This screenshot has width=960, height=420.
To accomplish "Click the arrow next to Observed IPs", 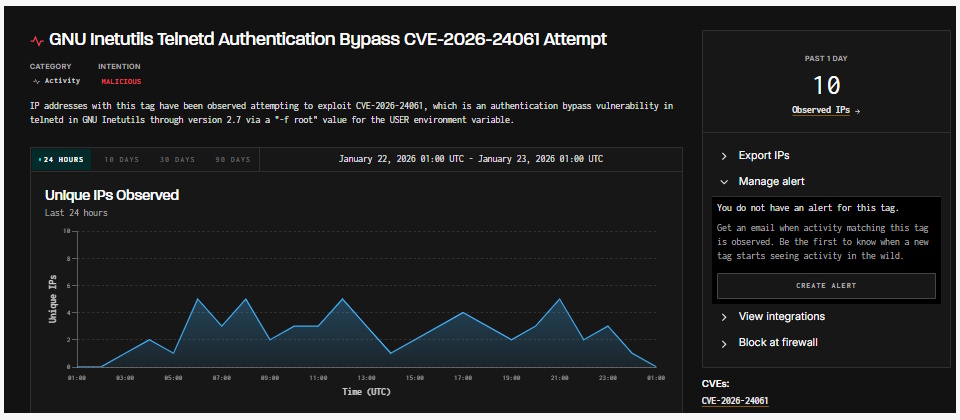I will pos(857,111).
